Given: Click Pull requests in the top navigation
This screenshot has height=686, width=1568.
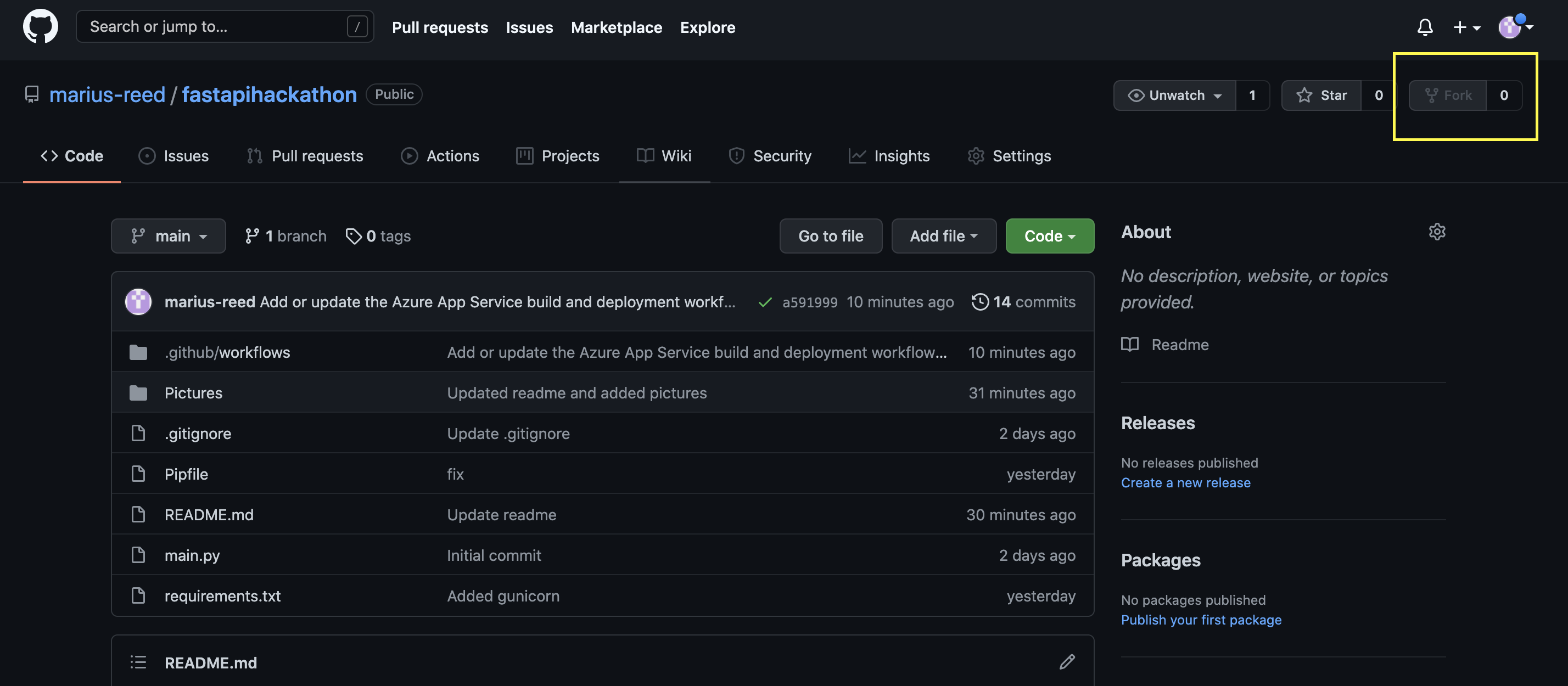Looking at the screenshot, I should [440, 27].
